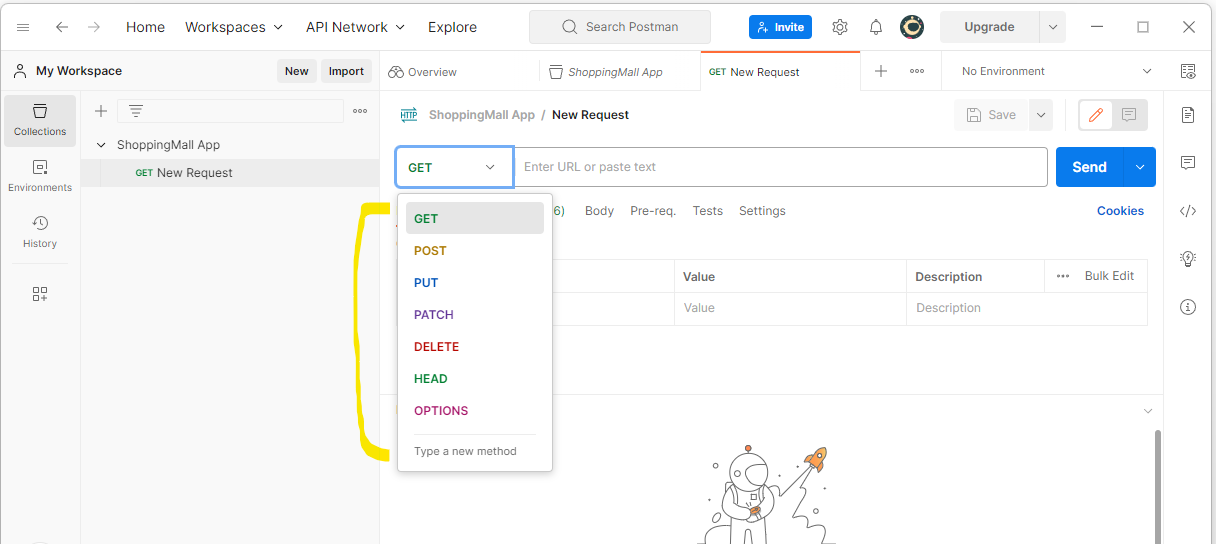1216x544 pixels.
Task: Open the Send options dropdown arrow
Action: [x=1140, y=167]
